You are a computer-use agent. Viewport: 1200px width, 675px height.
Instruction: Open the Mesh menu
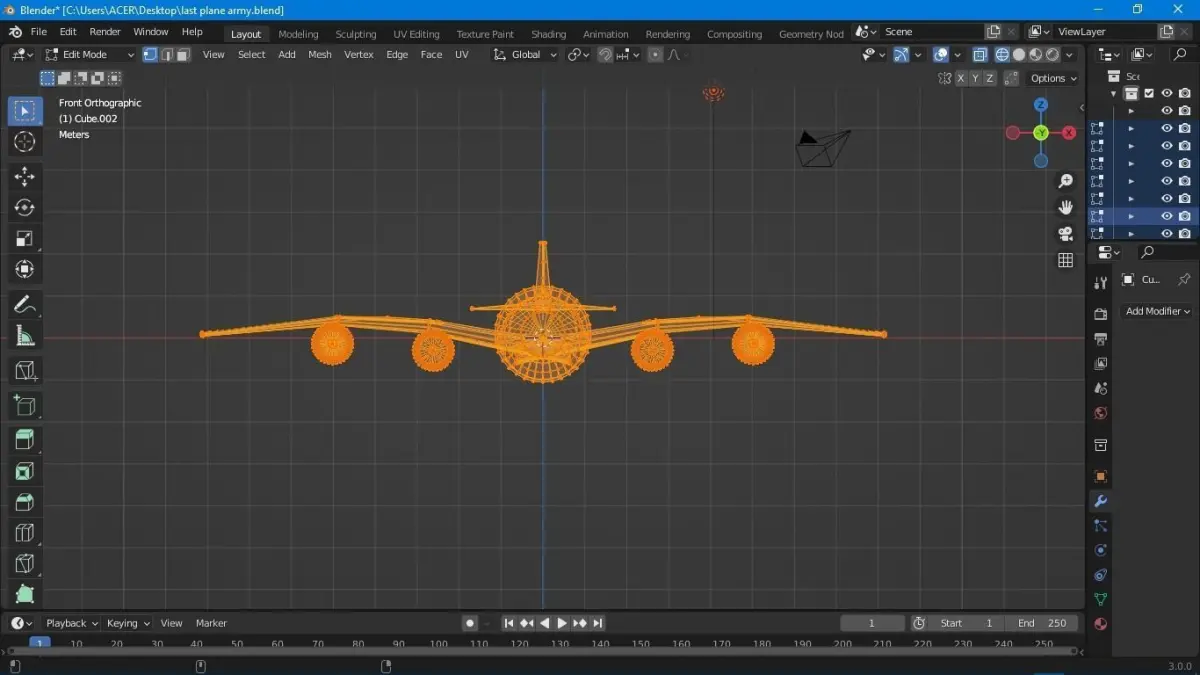pos(320,54)
